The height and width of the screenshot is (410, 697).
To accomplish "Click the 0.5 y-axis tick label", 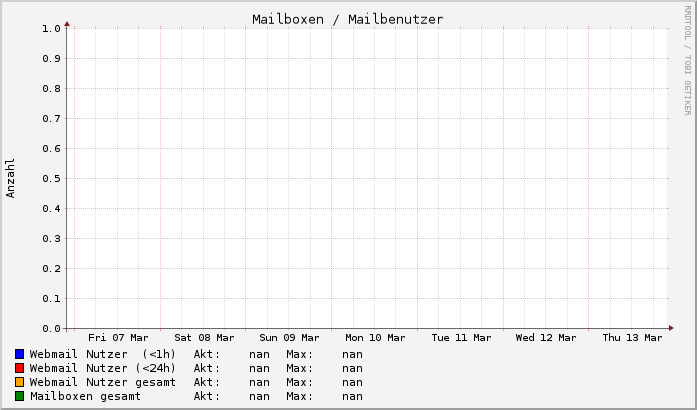I will click(52, 178).
